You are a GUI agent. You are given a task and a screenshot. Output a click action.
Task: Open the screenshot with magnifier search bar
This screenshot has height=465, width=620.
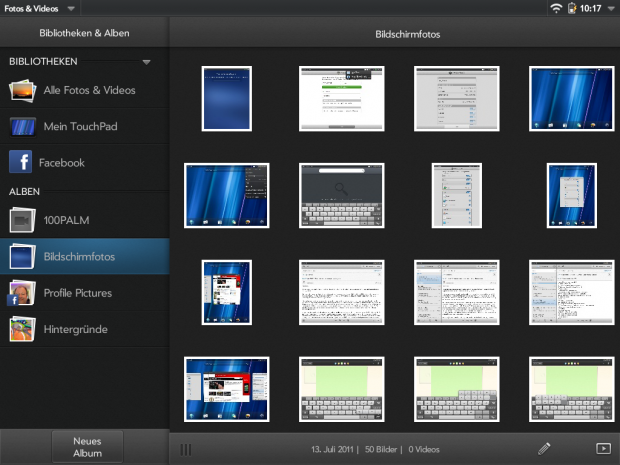[339, 195]
